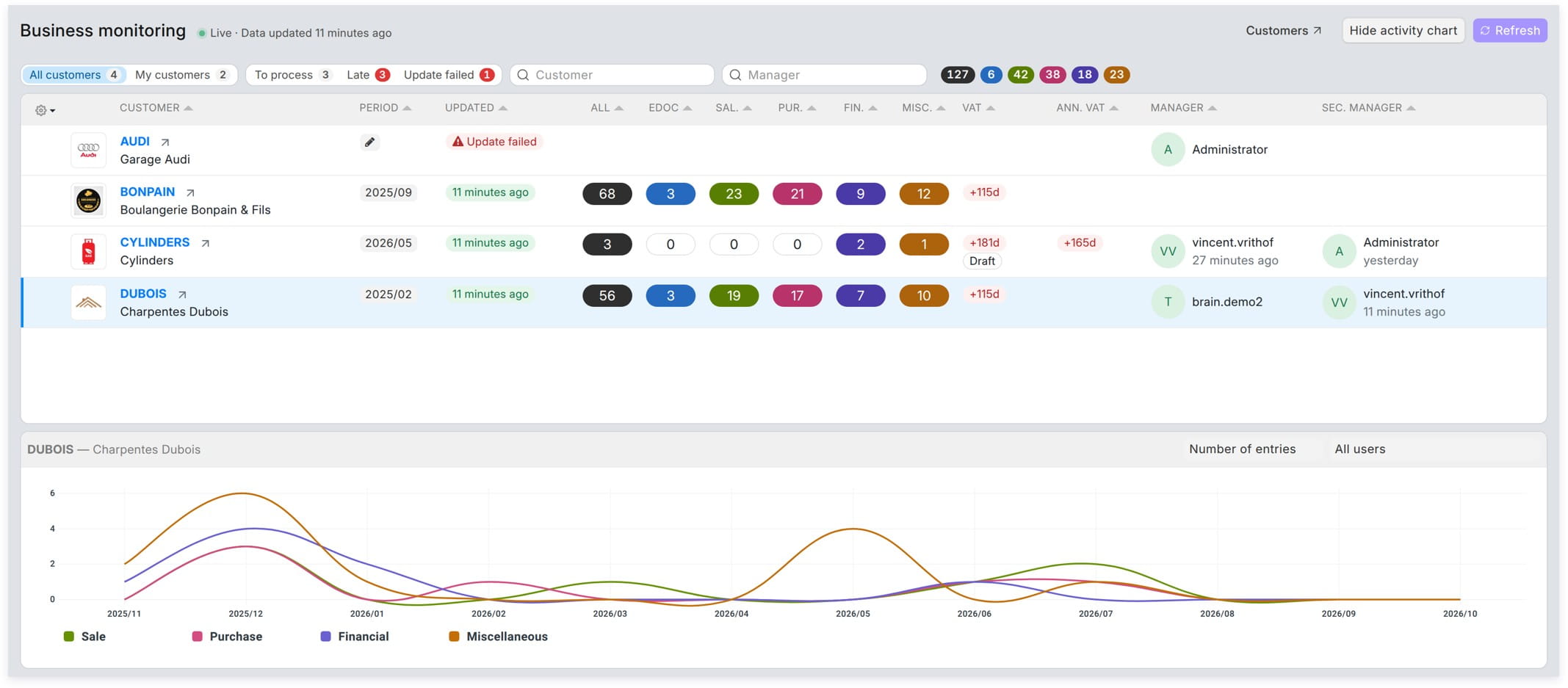
Task: Click the Customer search field
Action: [612, 75]
